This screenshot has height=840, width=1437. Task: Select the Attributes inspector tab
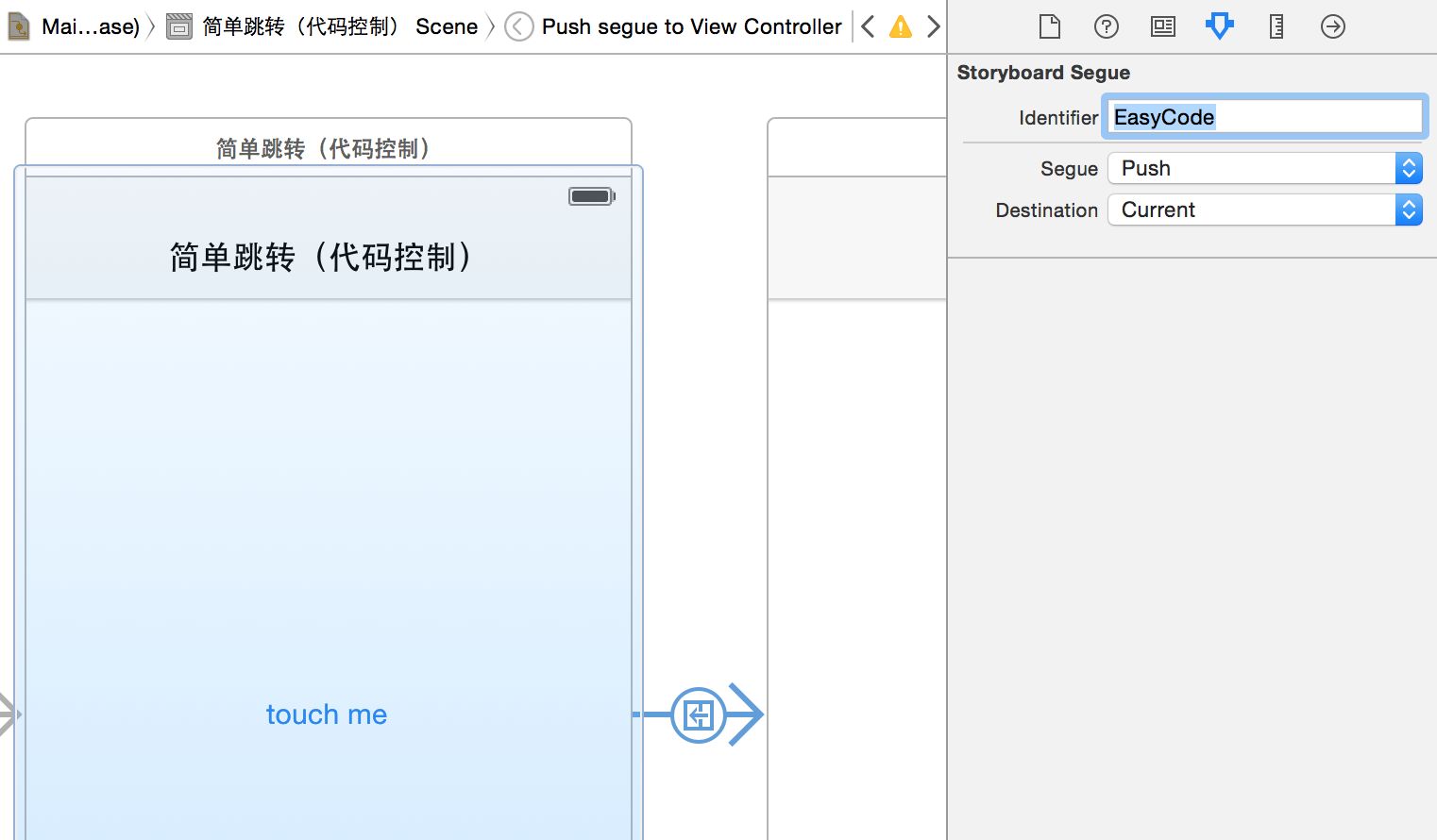1220,26
